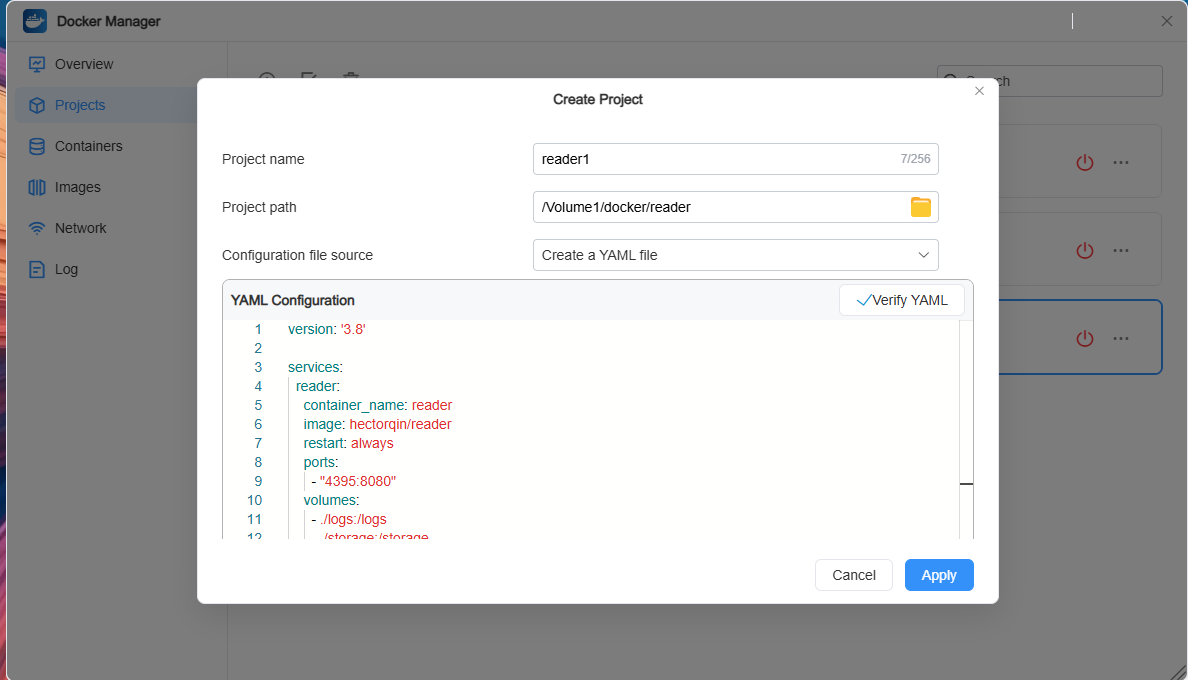
Task: Click the Projects cube icon
Action: [x=36, y=105]
